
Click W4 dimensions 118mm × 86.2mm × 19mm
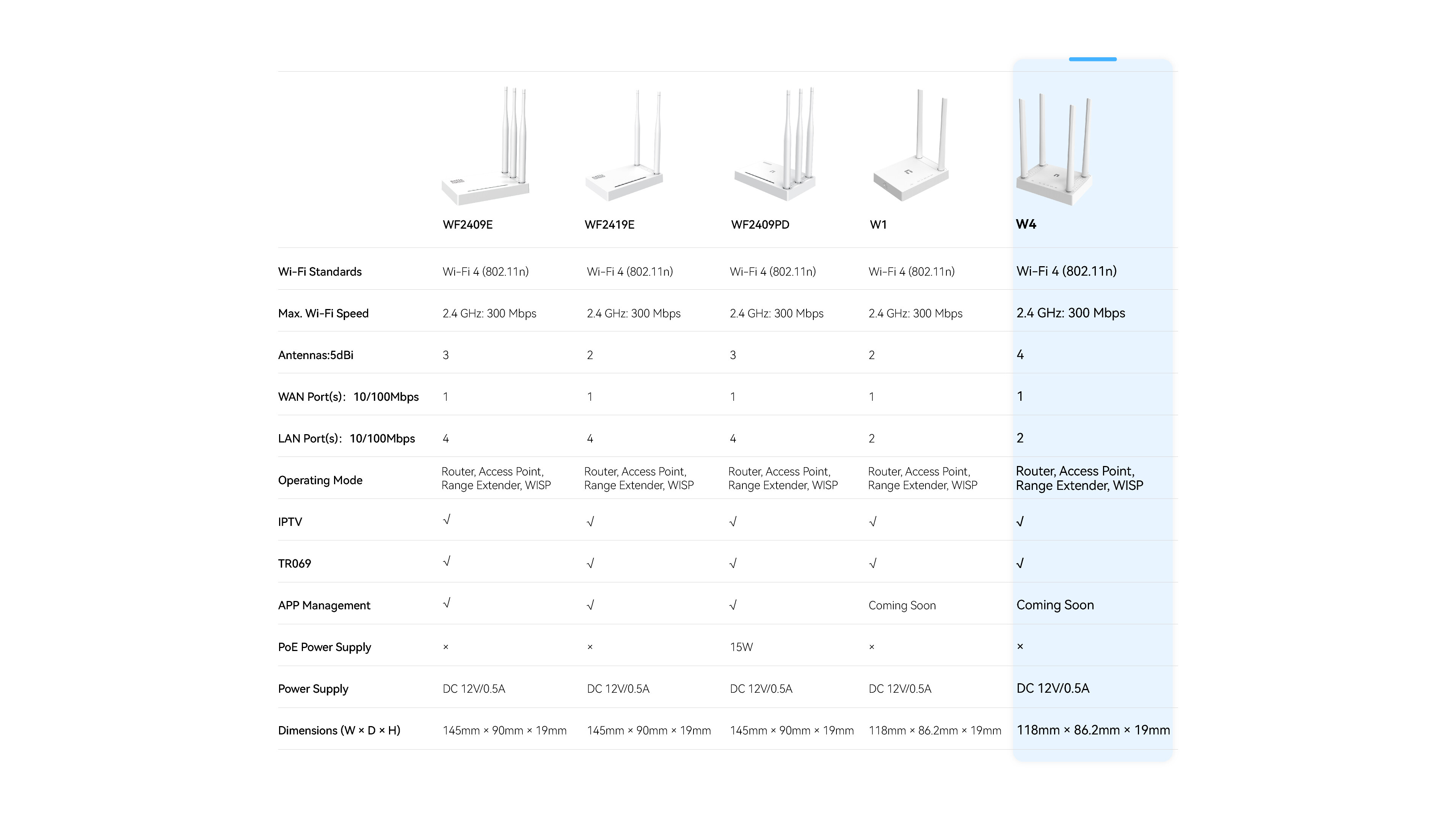tap(1093, 730)
